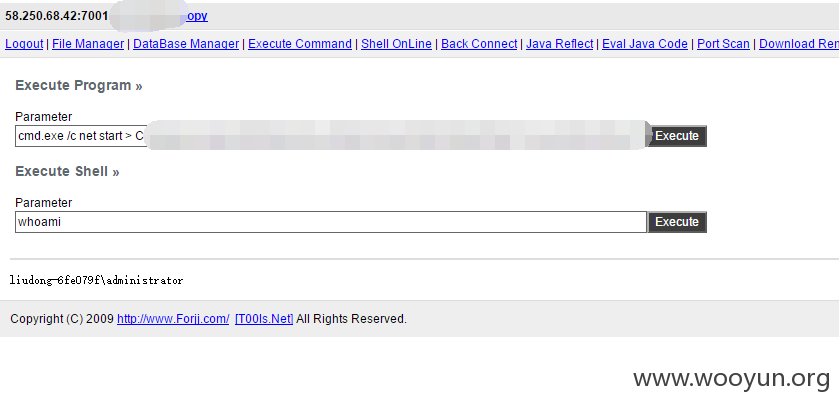Open the T00ls.Net footer link
This screenshot has width=839, height=407.
pos(264,319)
